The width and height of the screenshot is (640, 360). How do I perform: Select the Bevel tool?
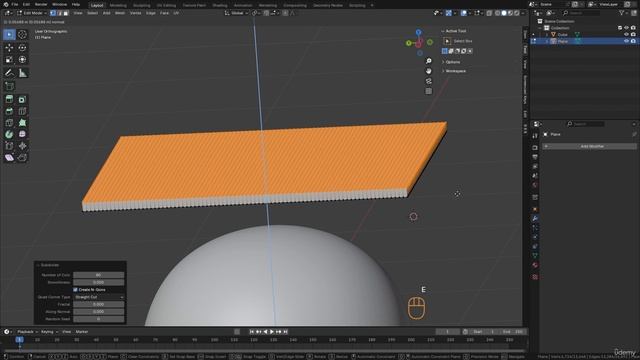pyautogui.click(x=9, y=111)
